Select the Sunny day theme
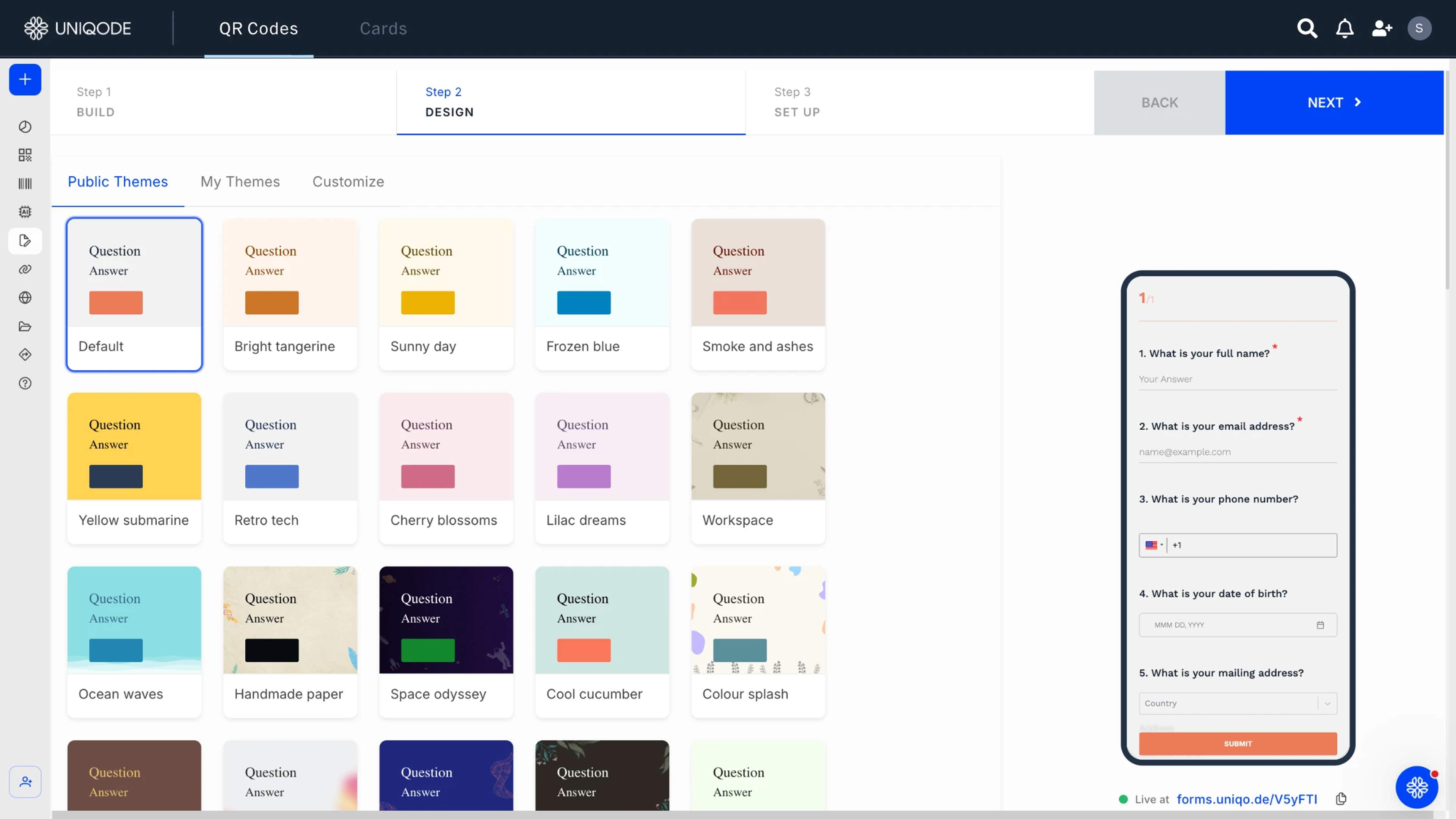The width and height of the screenshot is (1456, 819). click(x=446, y=295)
